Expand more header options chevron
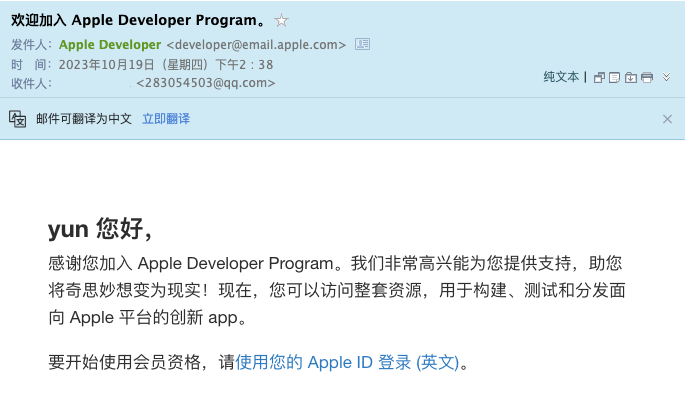This screenshot has height=405, width=688. [x=666, y=77]
